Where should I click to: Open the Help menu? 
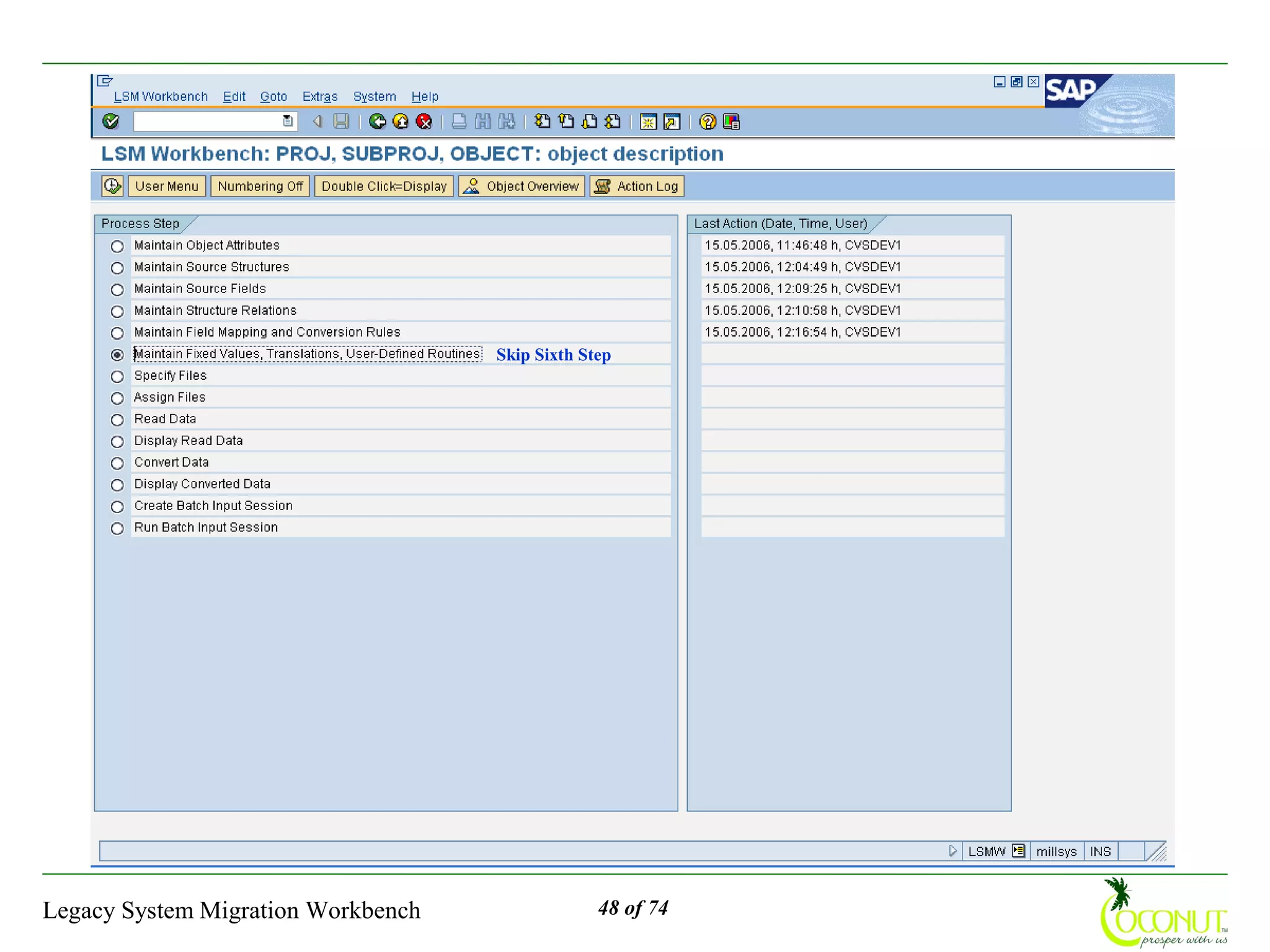425,97
